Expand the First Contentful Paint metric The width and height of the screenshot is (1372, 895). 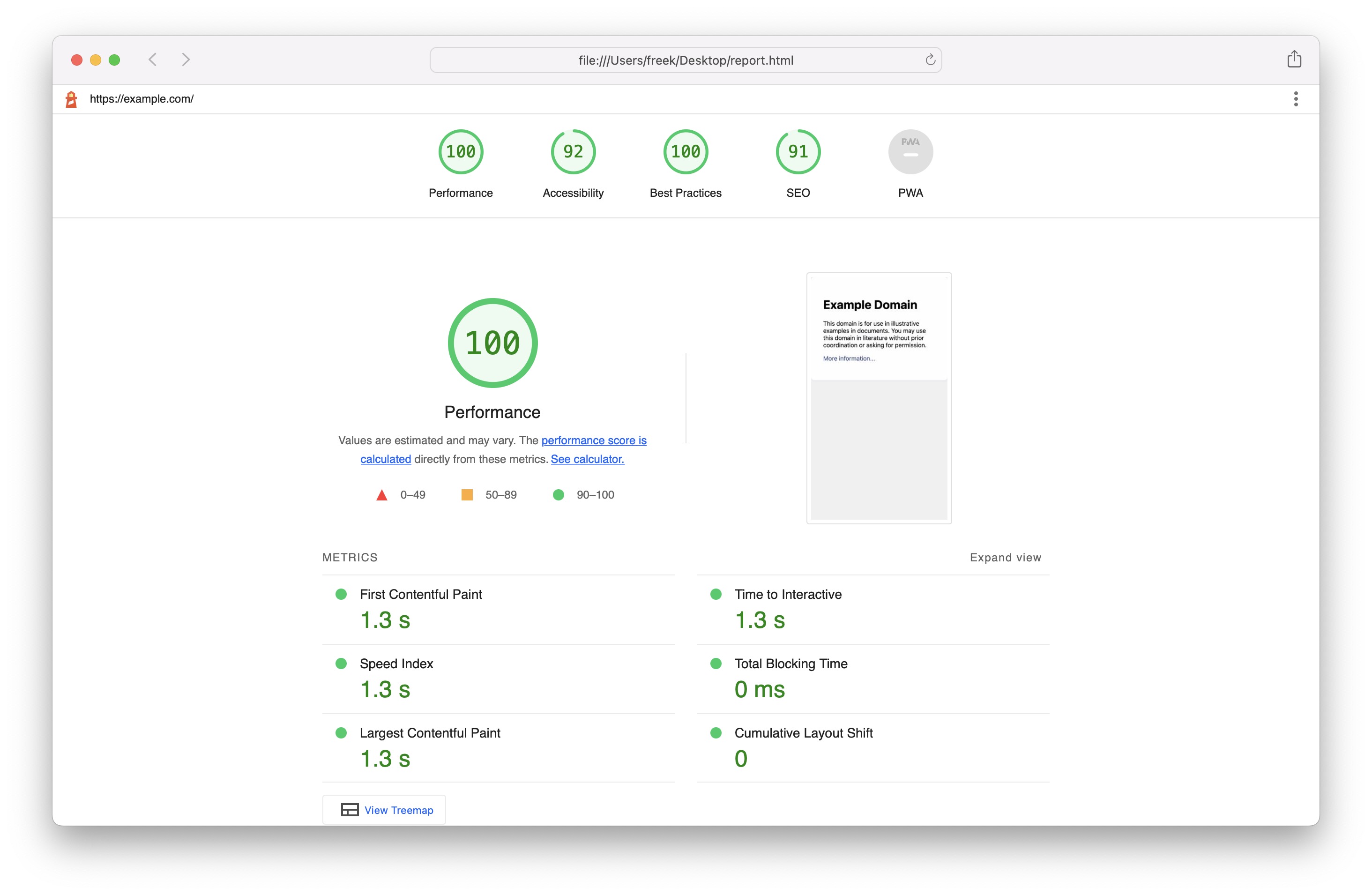499,610
